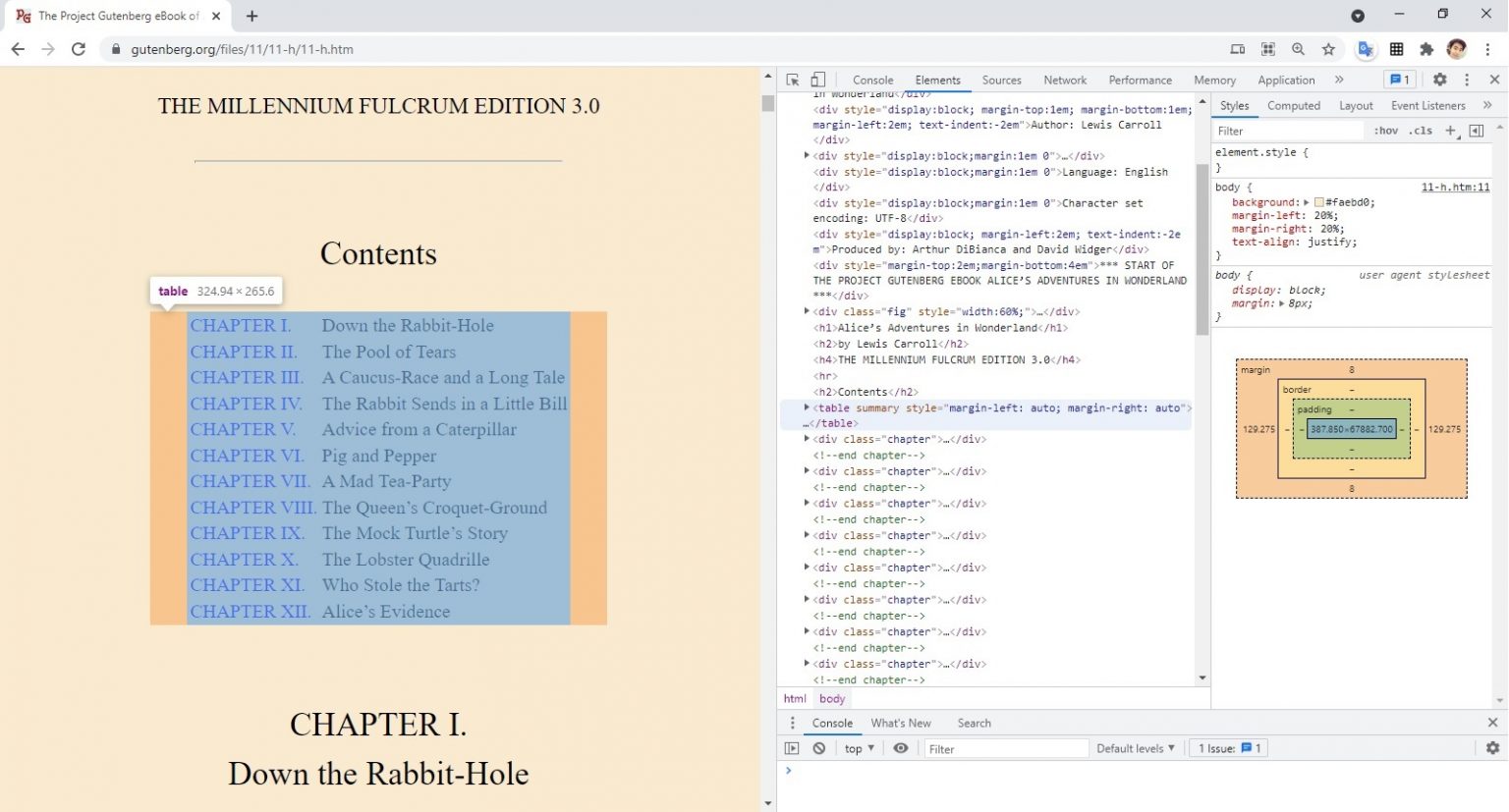Open the top JavaScript context dropdown
The image size is (1509, 812).
(859, 748)
